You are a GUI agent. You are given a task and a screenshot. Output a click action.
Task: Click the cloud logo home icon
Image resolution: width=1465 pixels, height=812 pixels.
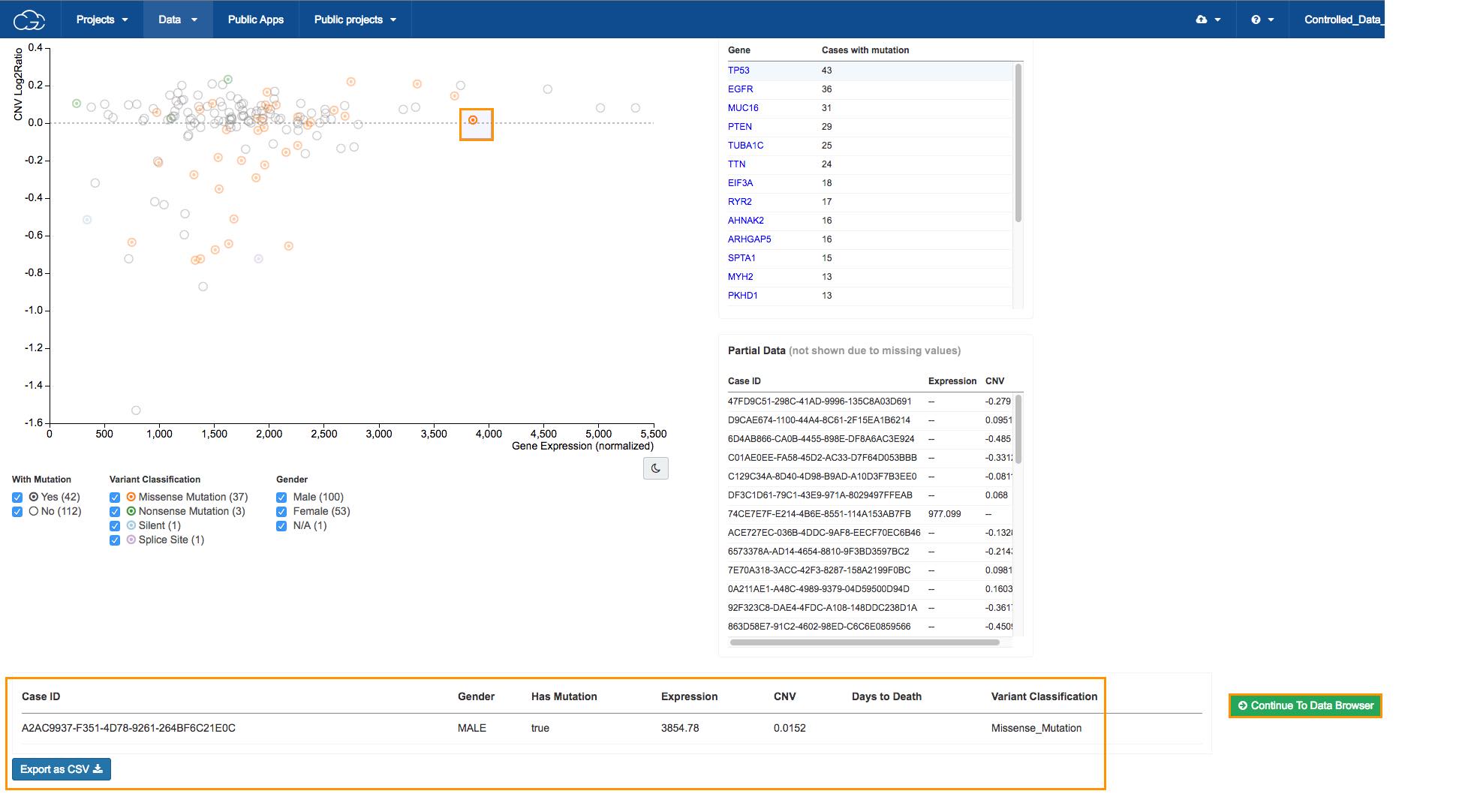29,20
